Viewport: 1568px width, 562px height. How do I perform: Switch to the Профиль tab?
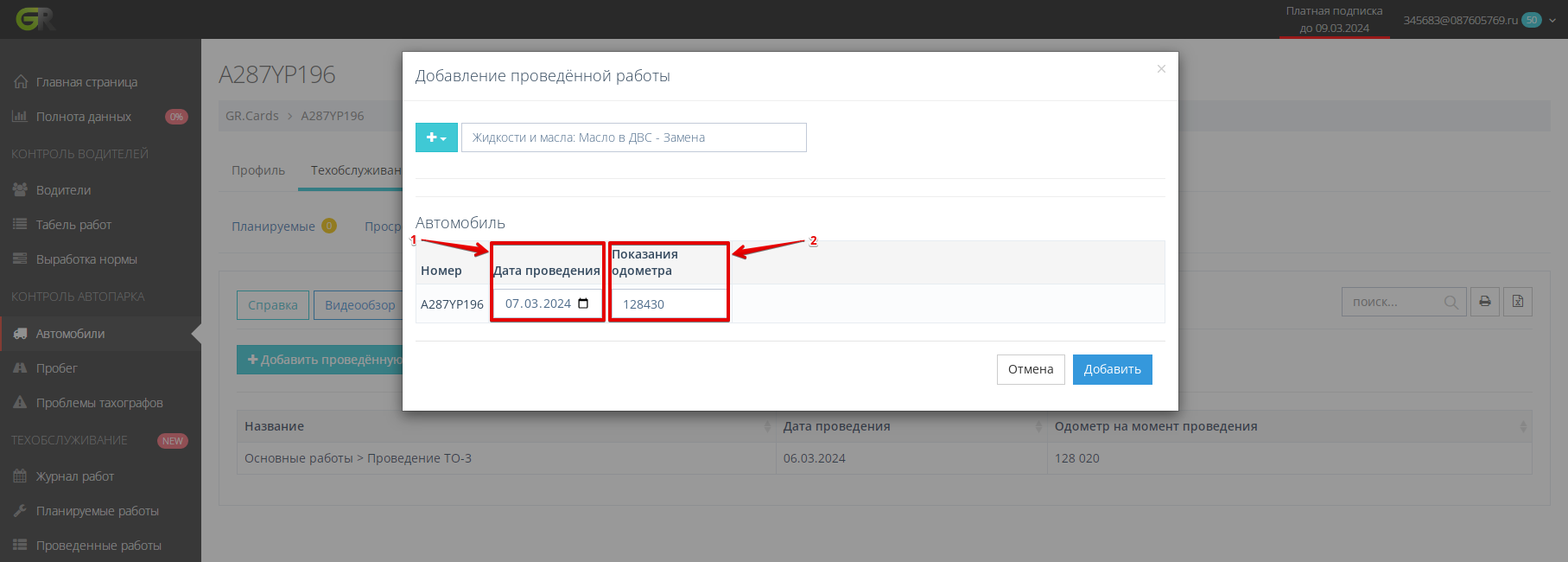(257, 170)
